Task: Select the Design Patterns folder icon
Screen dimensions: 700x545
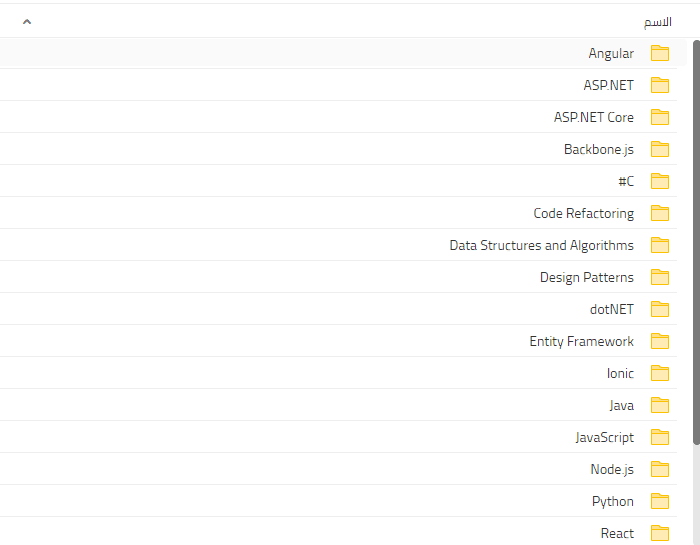Action: coord(660,277)
